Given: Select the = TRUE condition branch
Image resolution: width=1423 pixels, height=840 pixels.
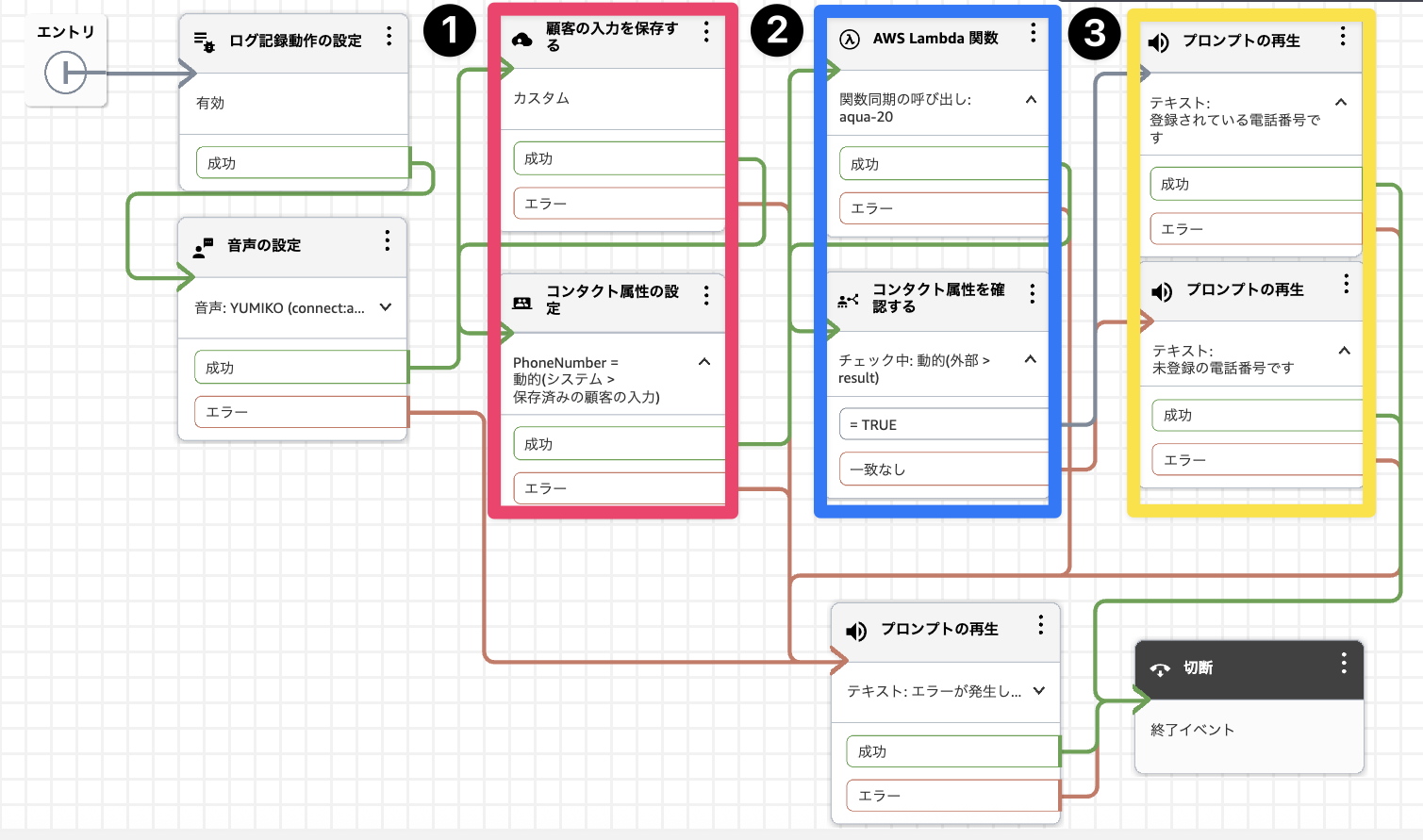Looking at the screenshot, I should [x=944, y=424].
